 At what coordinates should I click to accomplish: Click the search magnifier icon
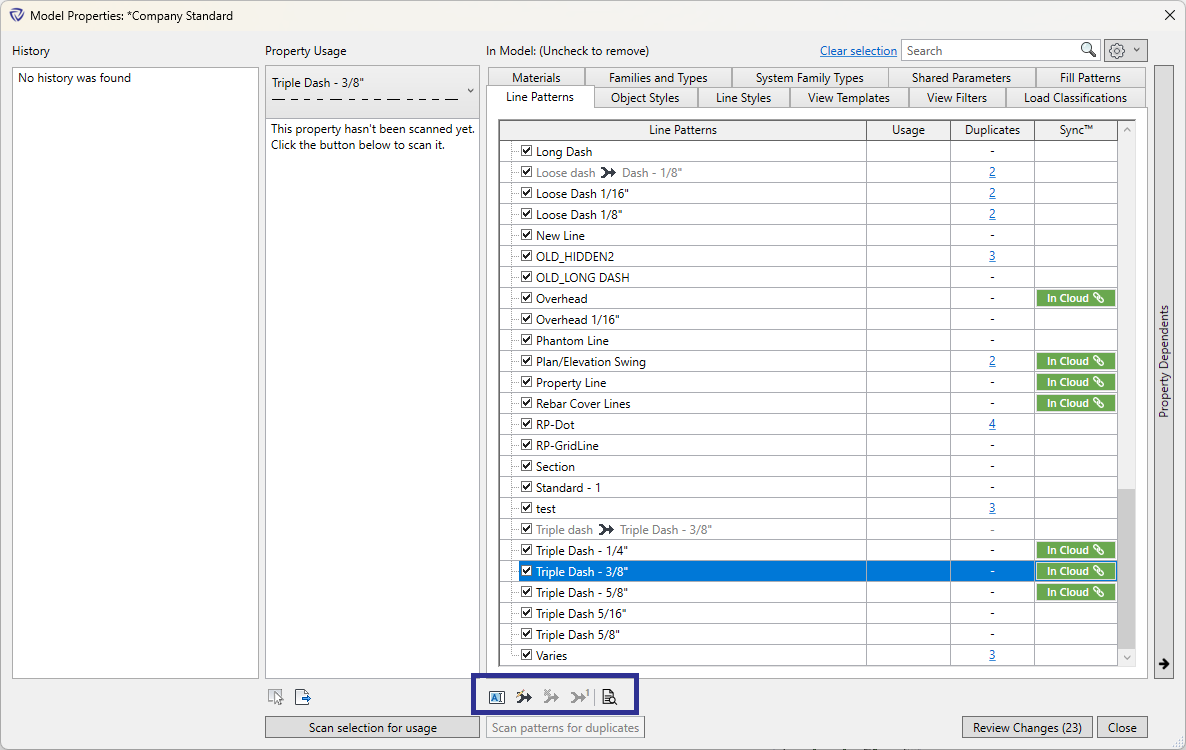click(x=1088, y=50)
